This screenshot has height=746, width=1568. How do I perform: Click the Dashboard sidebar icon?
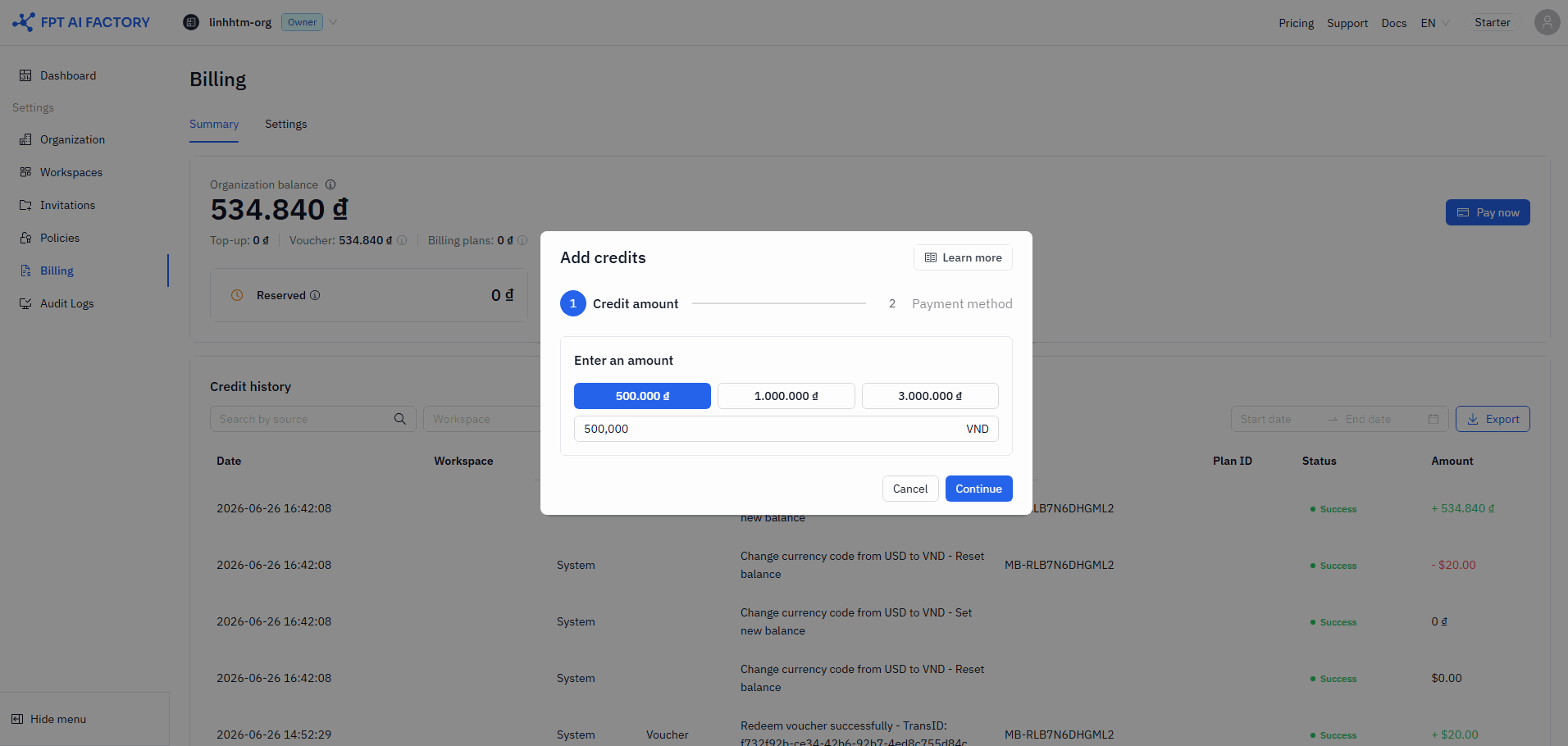pos(25,75)
